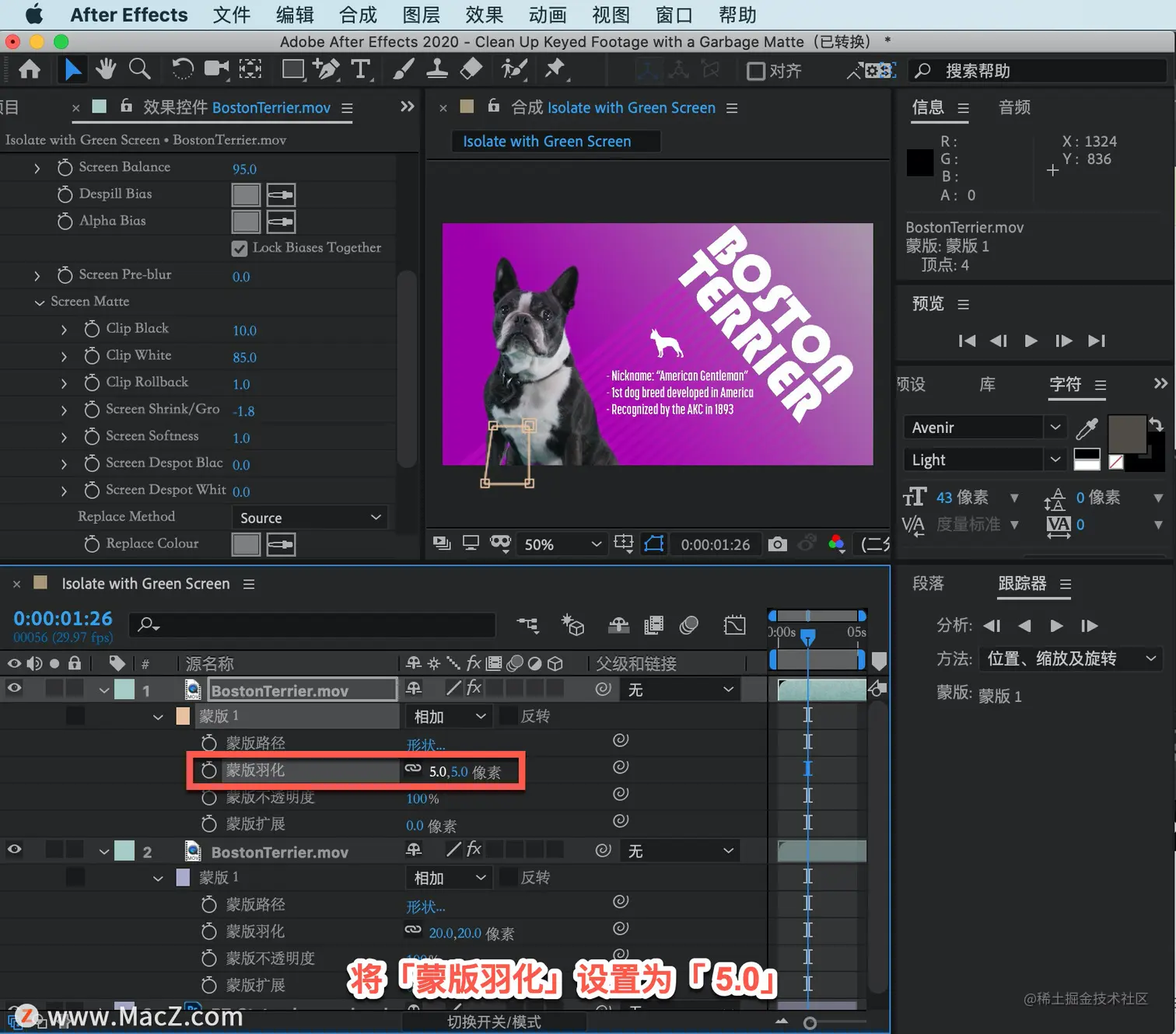Screen dimensions: 1176x1034
Task: Click the Despill Bias eyedropper
Action: click(281, 194)
